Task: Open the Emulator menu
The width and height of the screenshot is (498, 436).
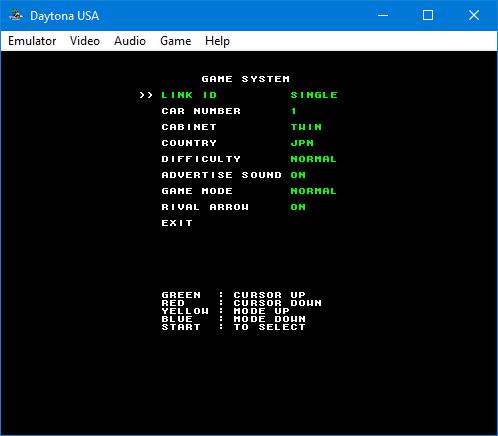Action: pos(32,41)
